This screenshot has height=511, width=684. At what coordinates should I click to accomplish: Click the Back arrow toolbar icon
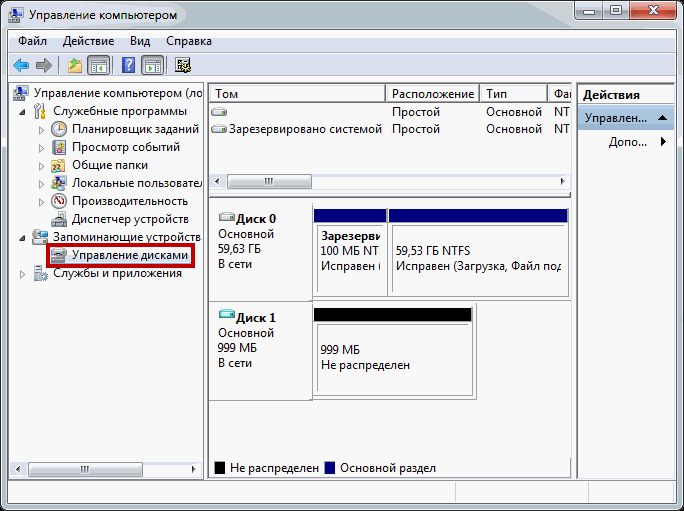click(x=21, y=66)
